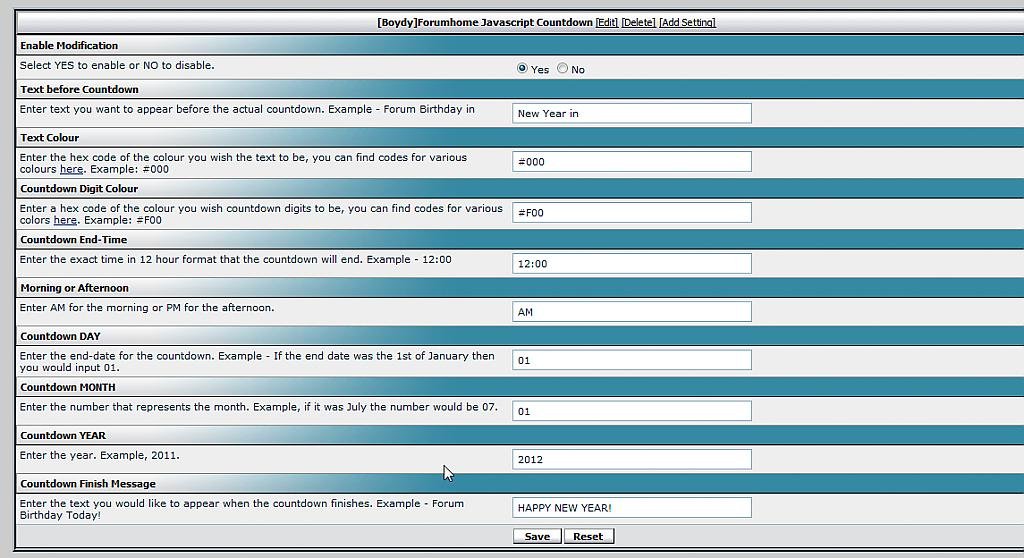Click the 'Countdown YEAR' heading

[63, 436]
